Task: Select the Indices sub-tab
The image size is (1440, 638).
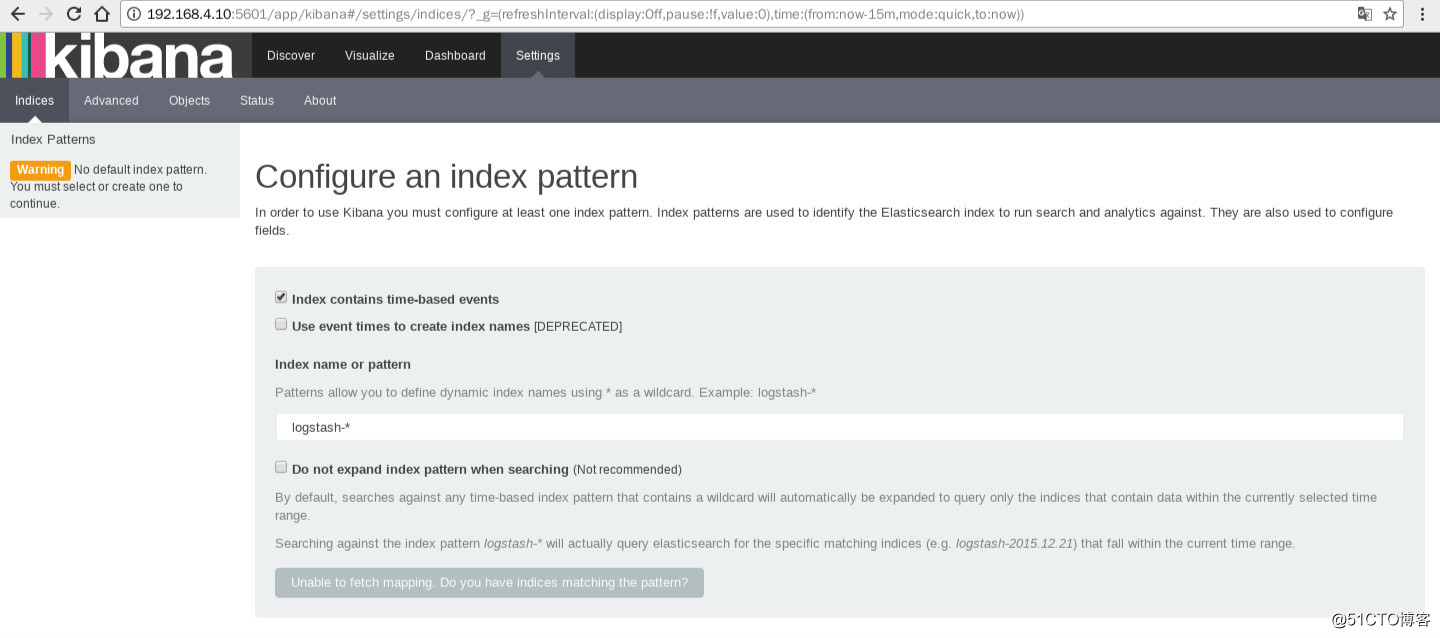Action: (x=34, y=100)
